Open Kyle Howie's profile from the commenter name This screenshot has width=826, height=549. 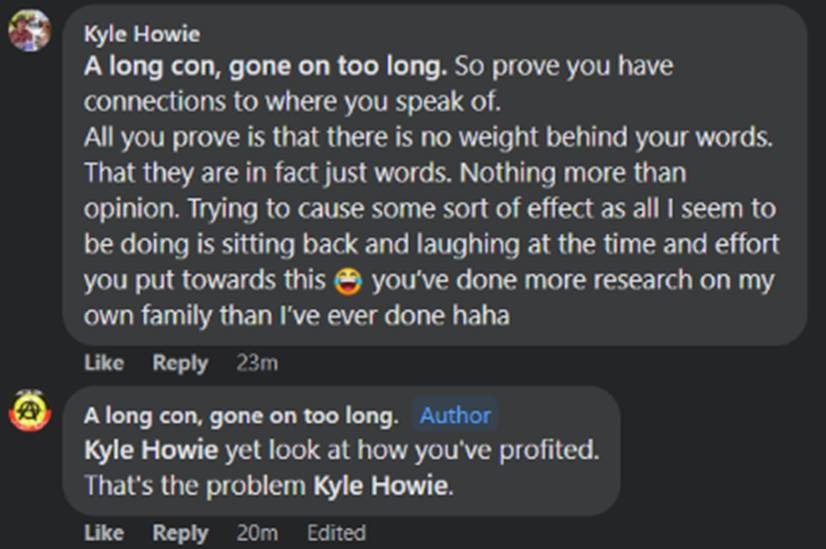pos(141,34)
